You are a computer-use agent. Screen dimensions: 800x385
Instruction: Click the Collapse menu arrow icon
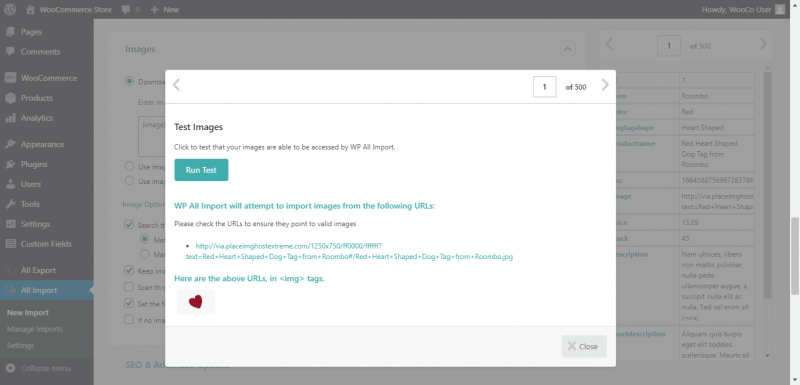click(10, 368)
